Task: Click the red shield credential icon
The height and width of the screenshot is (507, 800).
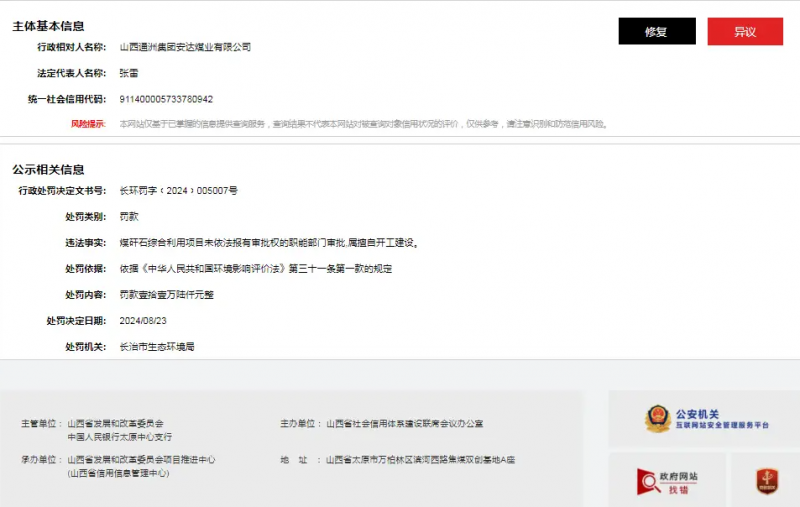Action: (767, 481)
